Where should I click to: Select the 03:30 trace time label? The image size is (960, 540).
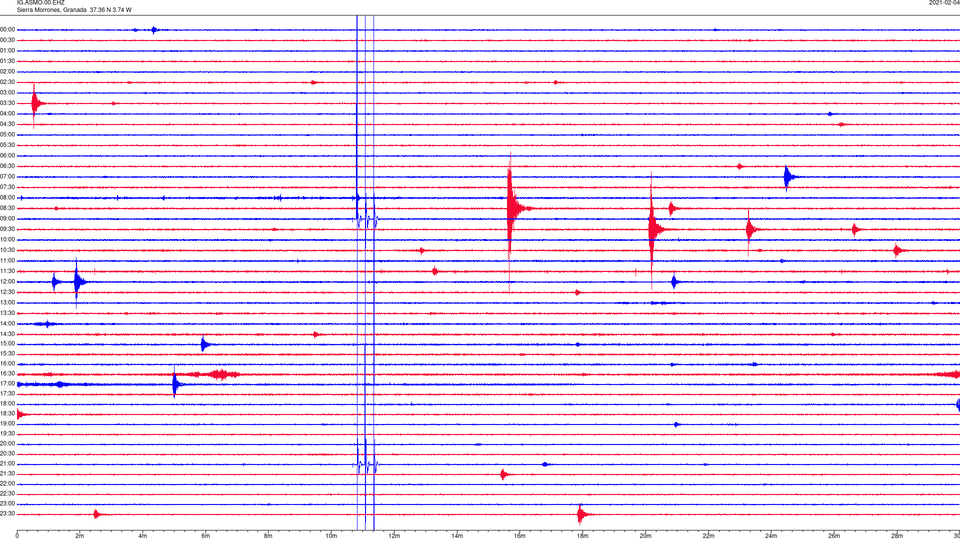7,103
